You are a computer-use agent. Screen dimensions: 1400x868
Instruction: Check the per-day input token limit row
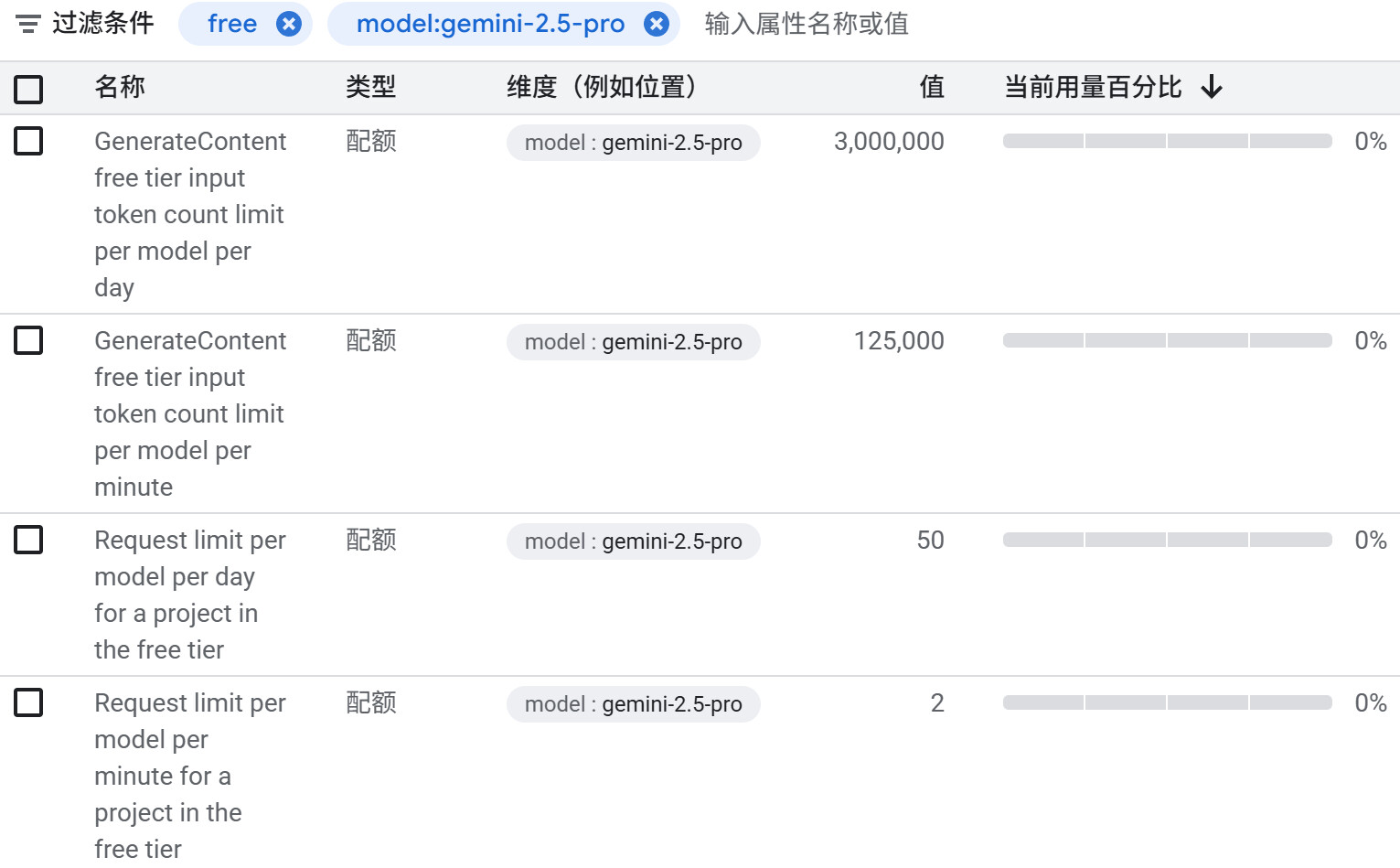[28, 141]
